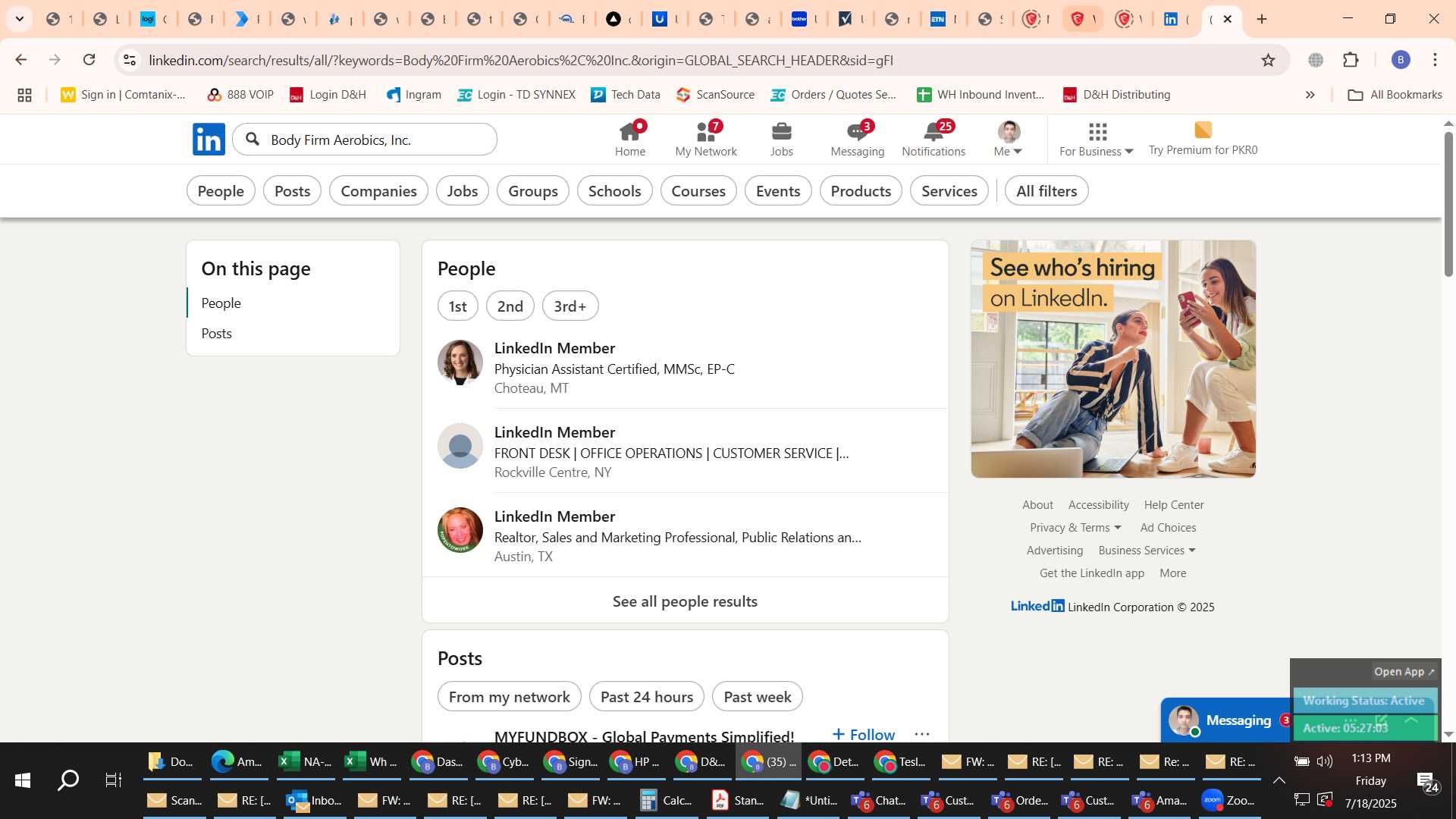Screen dimensions: 1456x819
Task: Open Help Center footer link
Action: pyautogui.click(x=1173, y=505)
